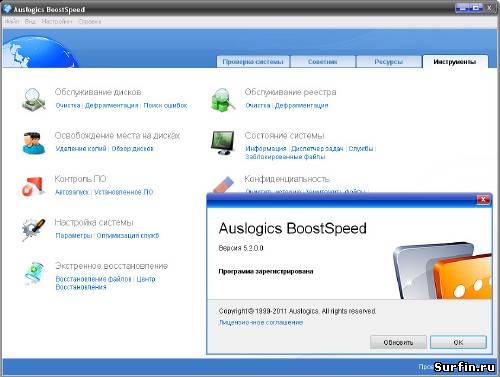Open Дефрагментация under Обслуживание реестра
This screenshot has width=500, height=377.
[x=301, y=105]
